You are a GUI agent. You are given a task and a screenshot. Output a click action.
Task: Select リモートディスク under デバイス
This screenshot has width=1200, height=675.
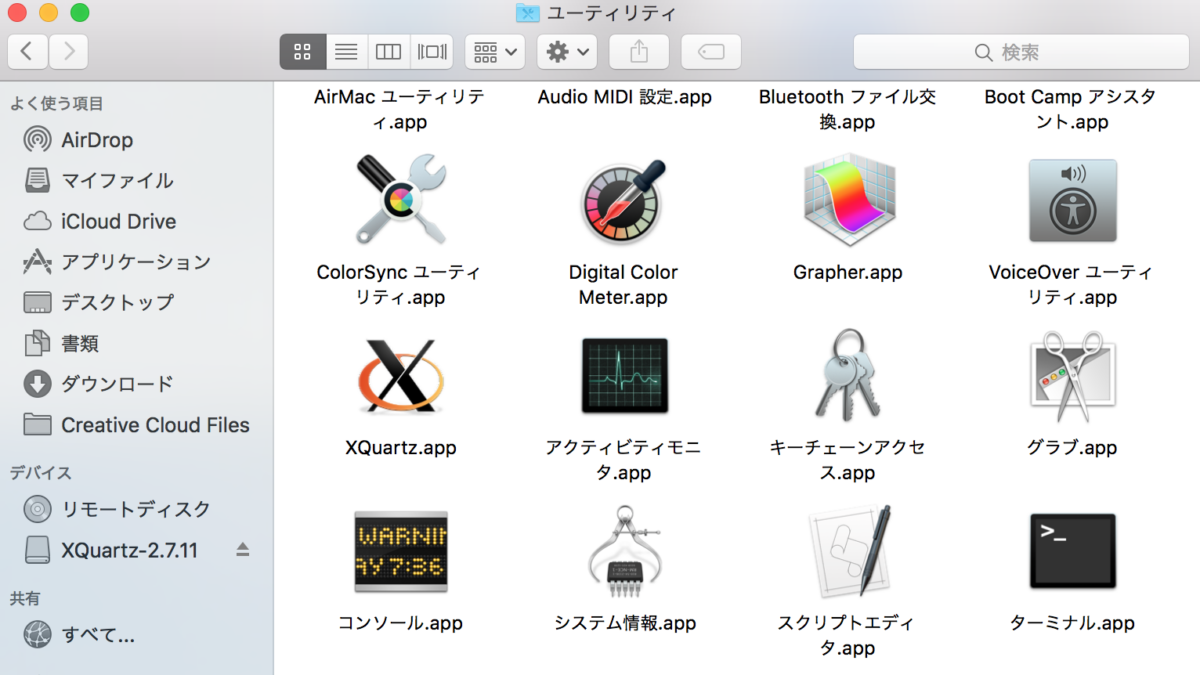(x=137, y=509)
